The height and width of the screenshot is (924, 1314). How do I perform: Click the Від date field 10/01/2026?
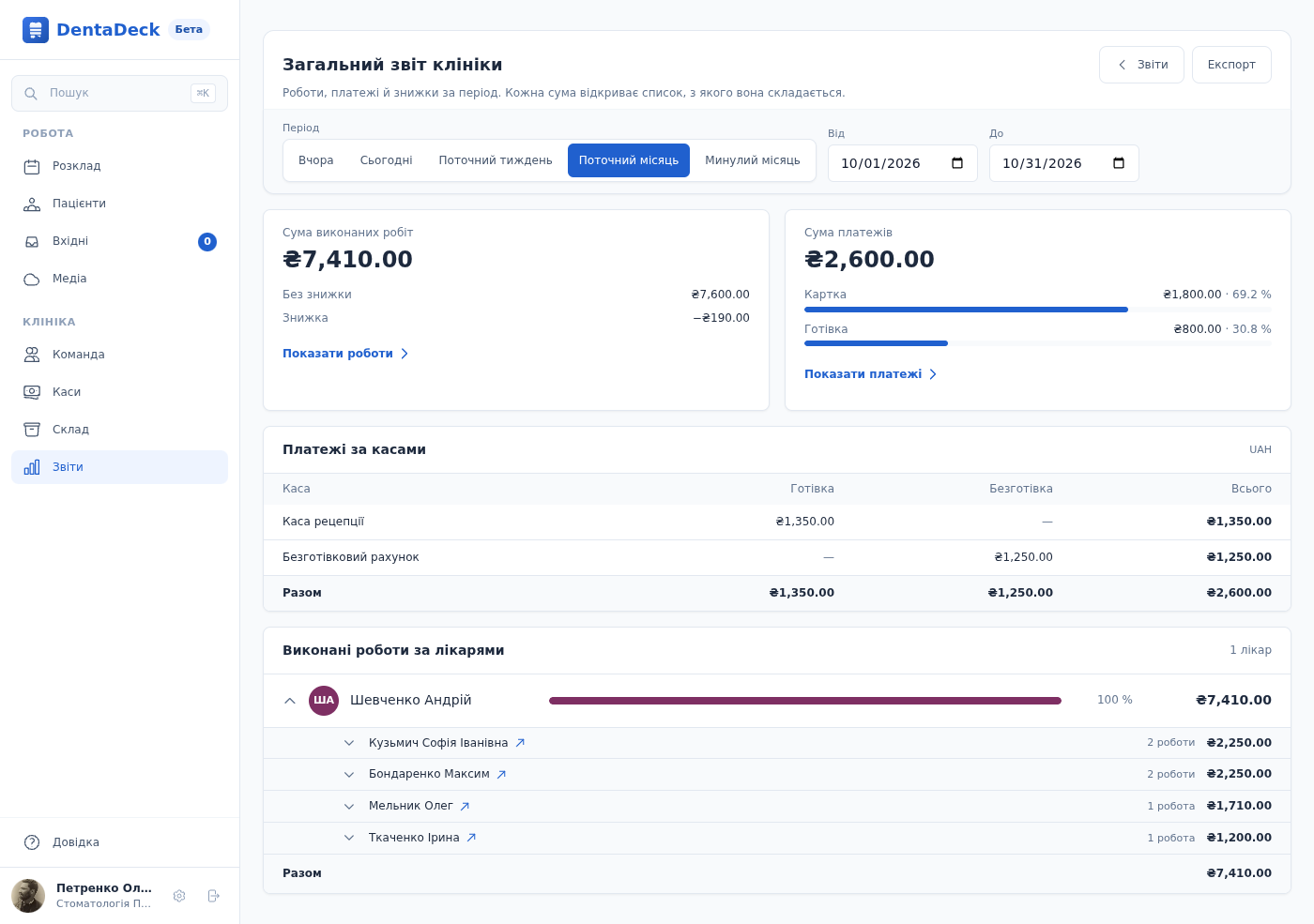(x=902, y=163)
